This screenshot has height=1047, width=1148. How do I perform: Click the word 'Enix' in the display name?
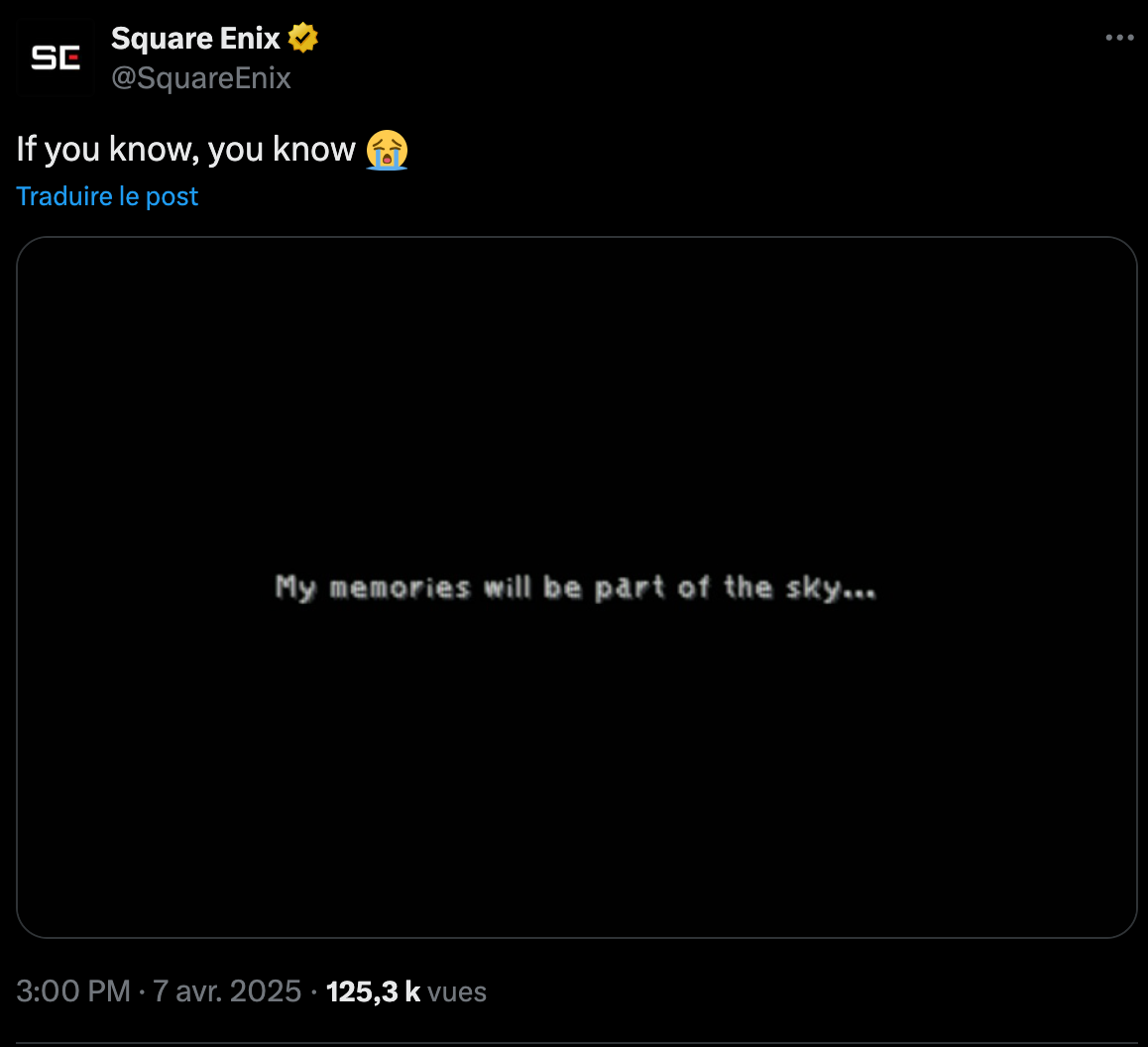coord(250,38)
